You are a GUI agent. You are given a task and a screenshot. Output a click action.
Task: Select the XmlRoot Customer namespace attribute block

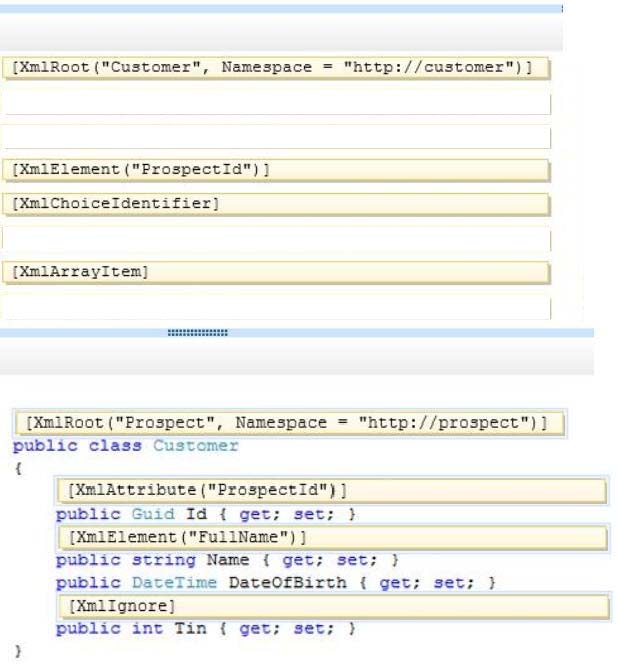tap(276, 68)
